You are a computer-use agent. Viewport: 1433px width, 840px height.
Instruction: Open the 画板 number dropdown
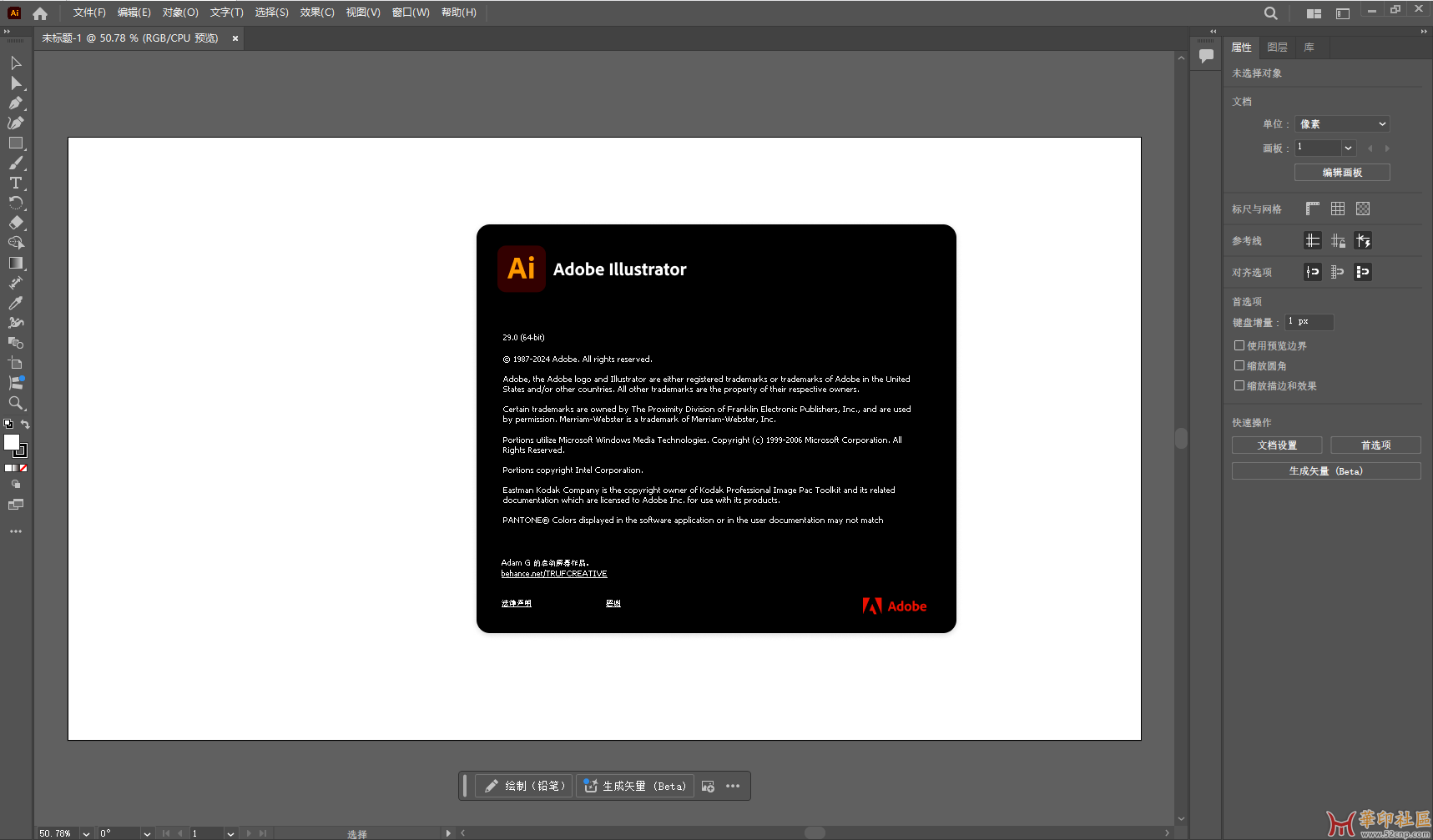tap(1348, 148)
